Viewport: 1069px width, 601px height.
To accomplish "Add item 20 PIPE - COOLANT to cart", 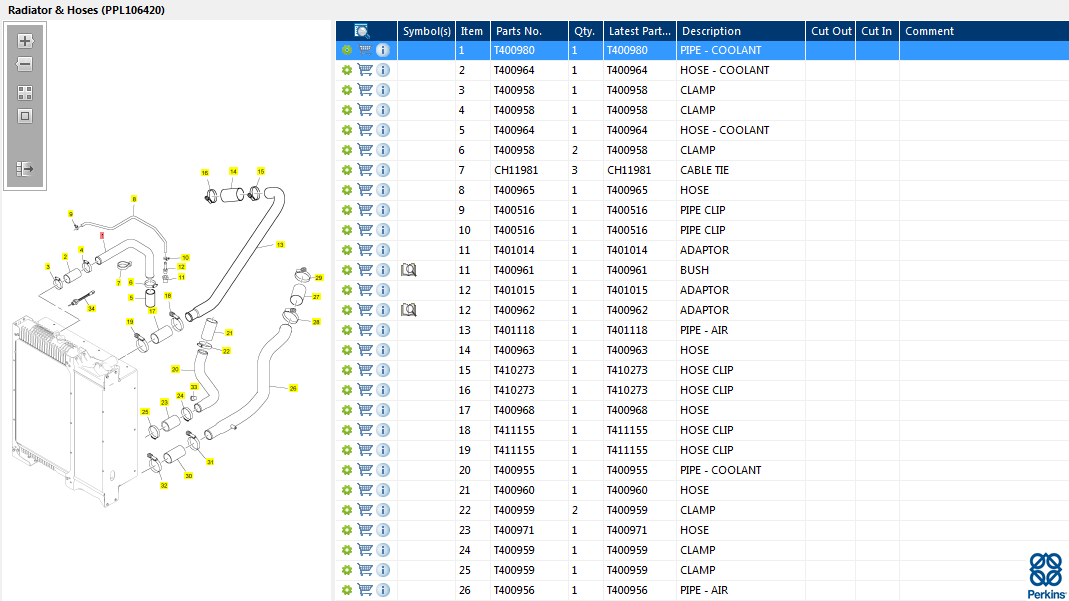I will pyautogui.click(x=365, y=470).
